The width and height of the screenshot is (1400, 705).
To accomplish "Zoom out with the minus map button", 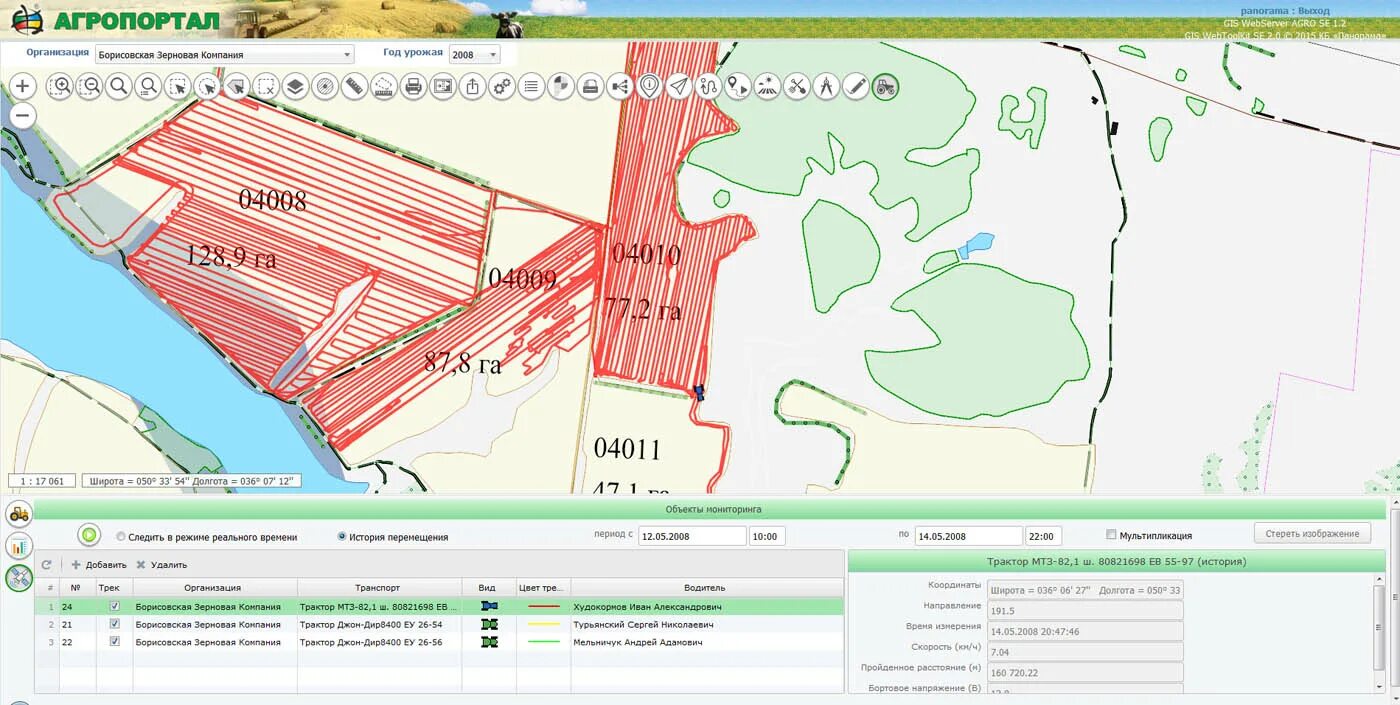I will [22, 116].
